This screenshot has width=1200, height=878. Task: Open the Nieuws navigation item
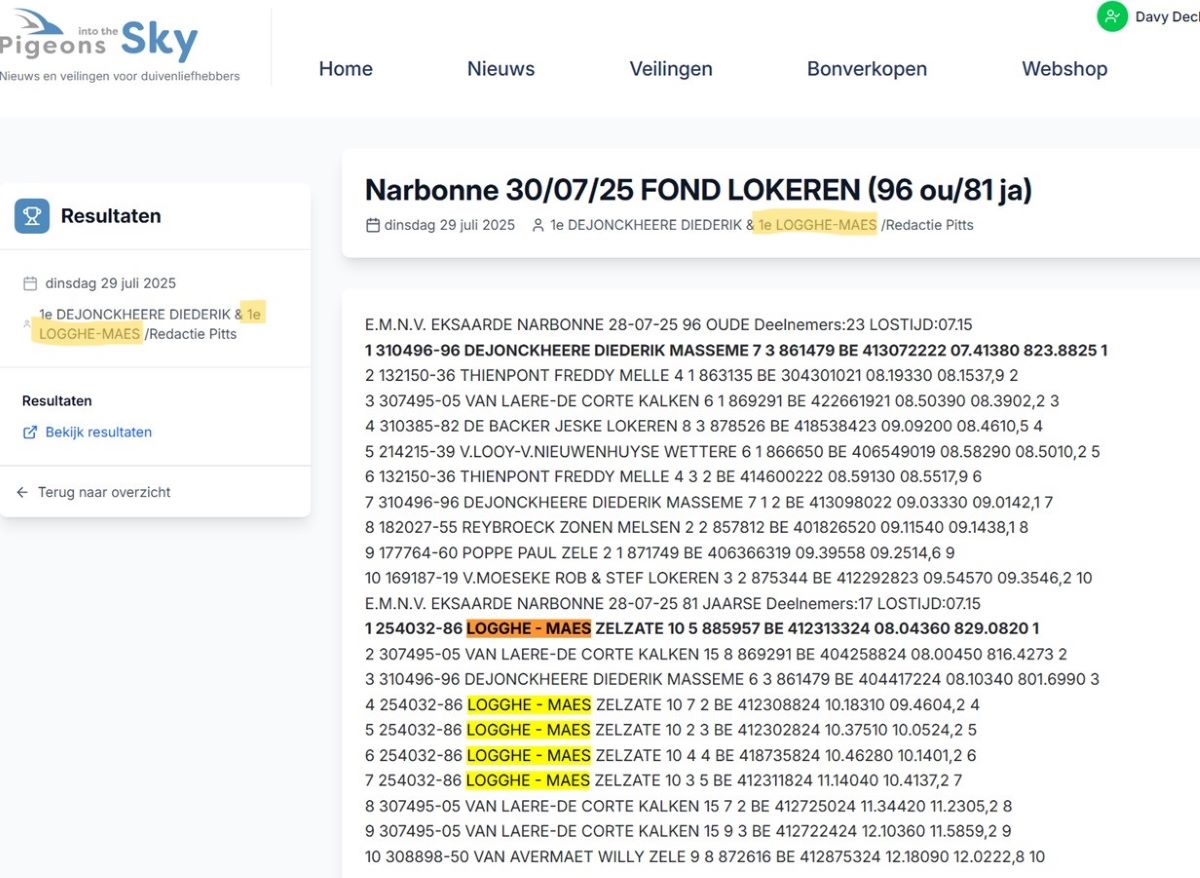(x=500, y=69)
